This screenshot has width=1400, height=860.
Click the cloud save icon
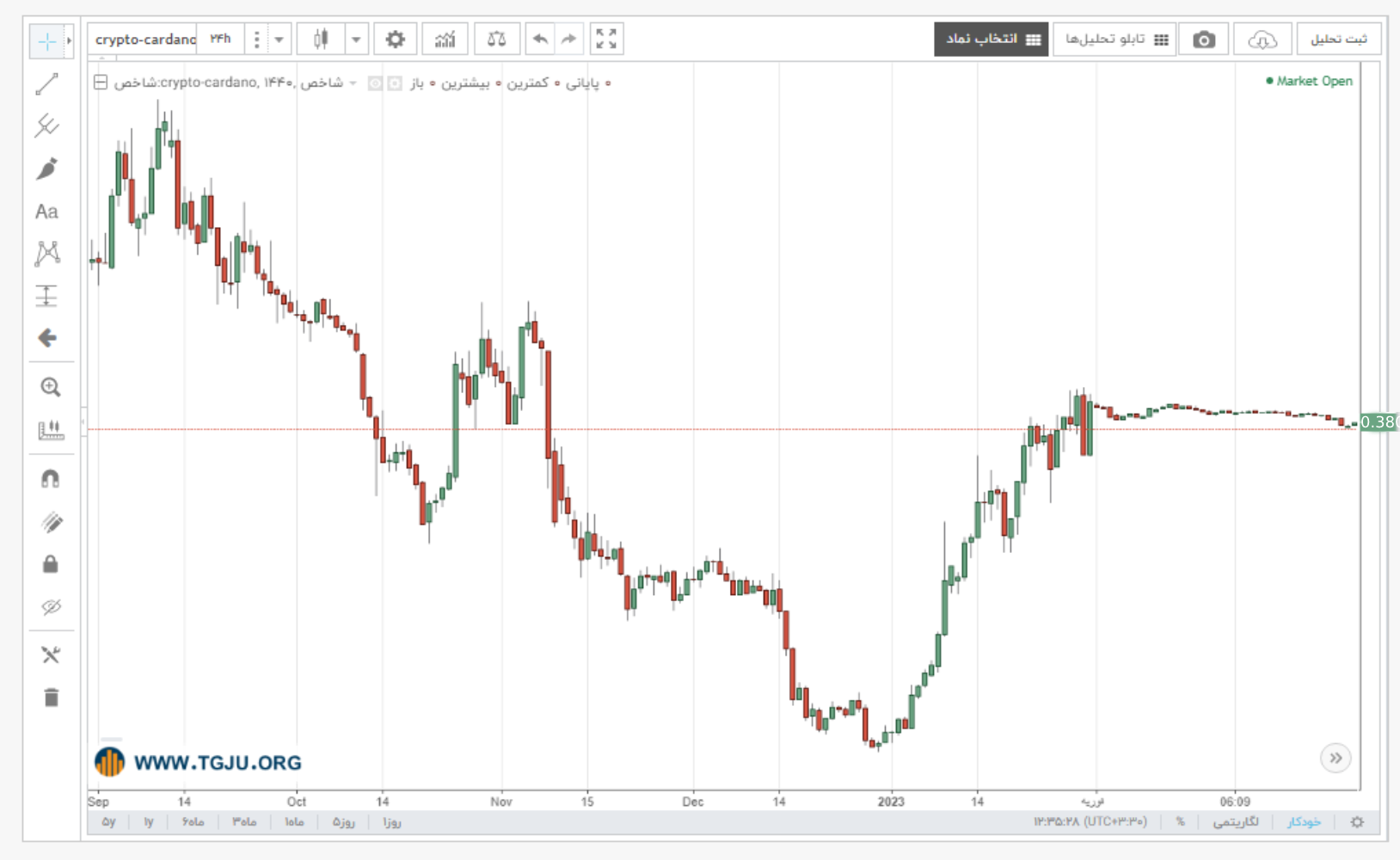1262,40
